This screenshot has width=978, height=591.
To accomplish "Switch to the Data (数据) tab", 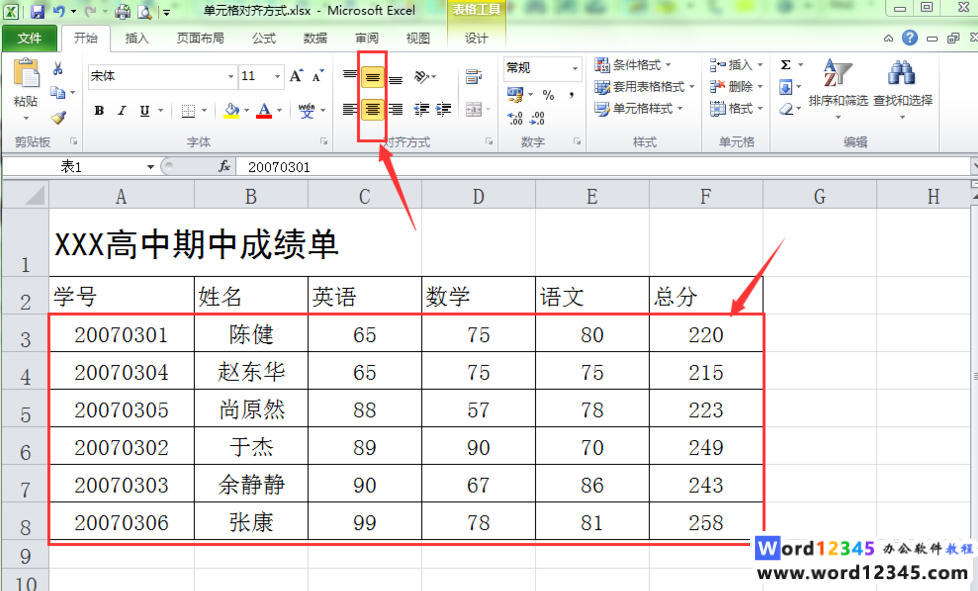I will point(315,39).
